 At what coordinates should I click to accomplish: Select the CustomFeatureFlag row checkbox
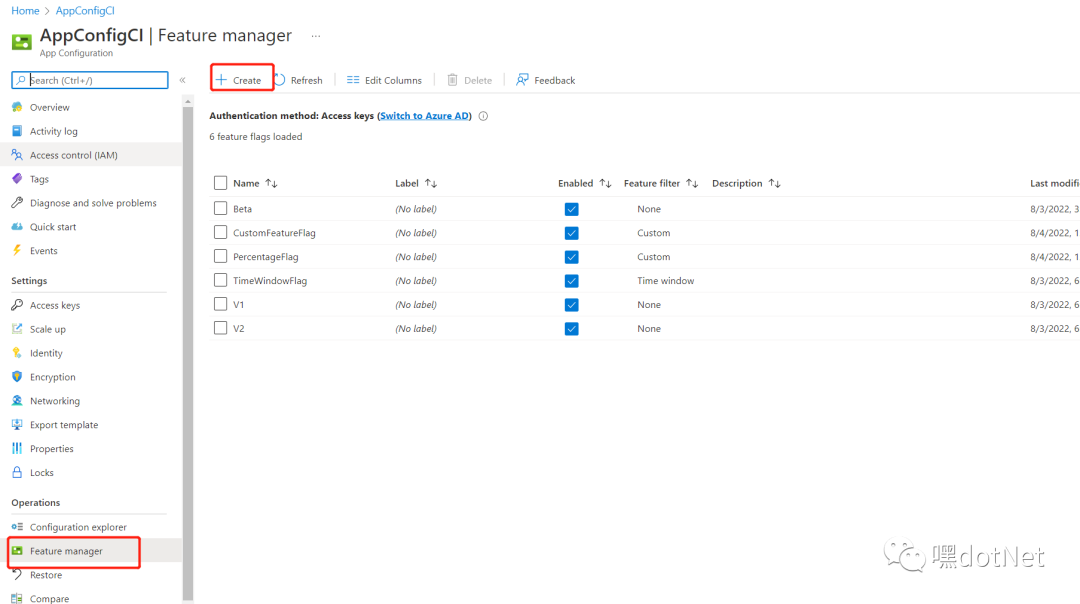coord(220,232)
